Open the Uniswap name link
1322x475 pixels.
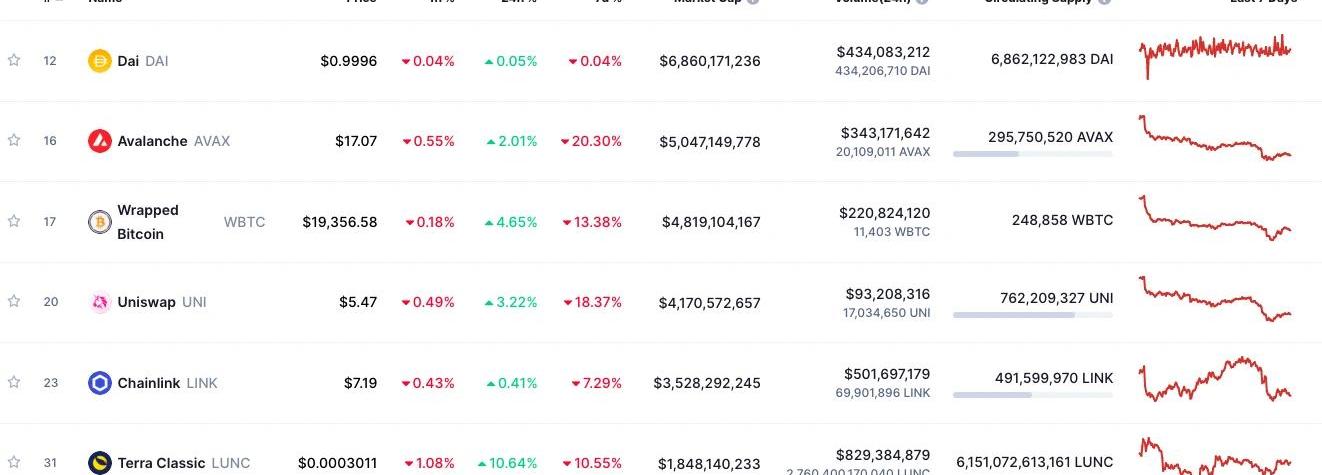click(146, 302)
